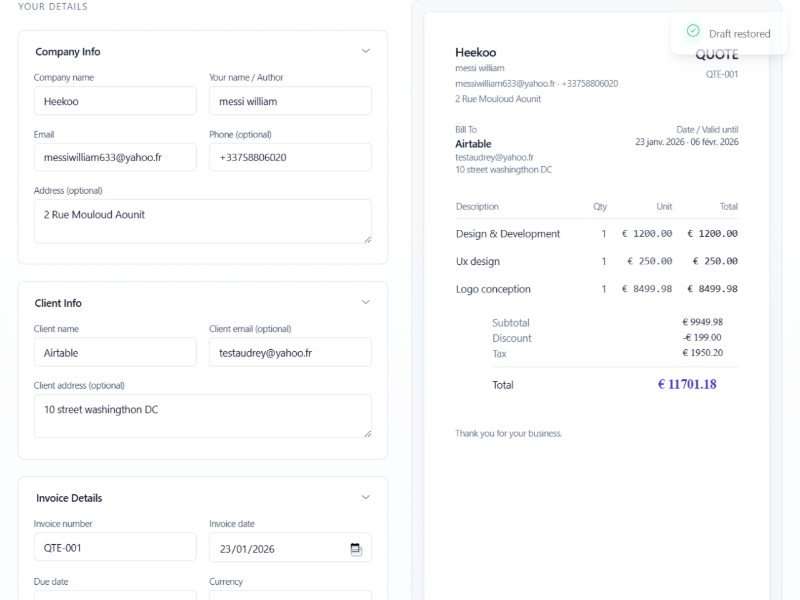Edit the Invoice number field QTE-001
The image size is (800, 600).
click(x=115, y=548)
